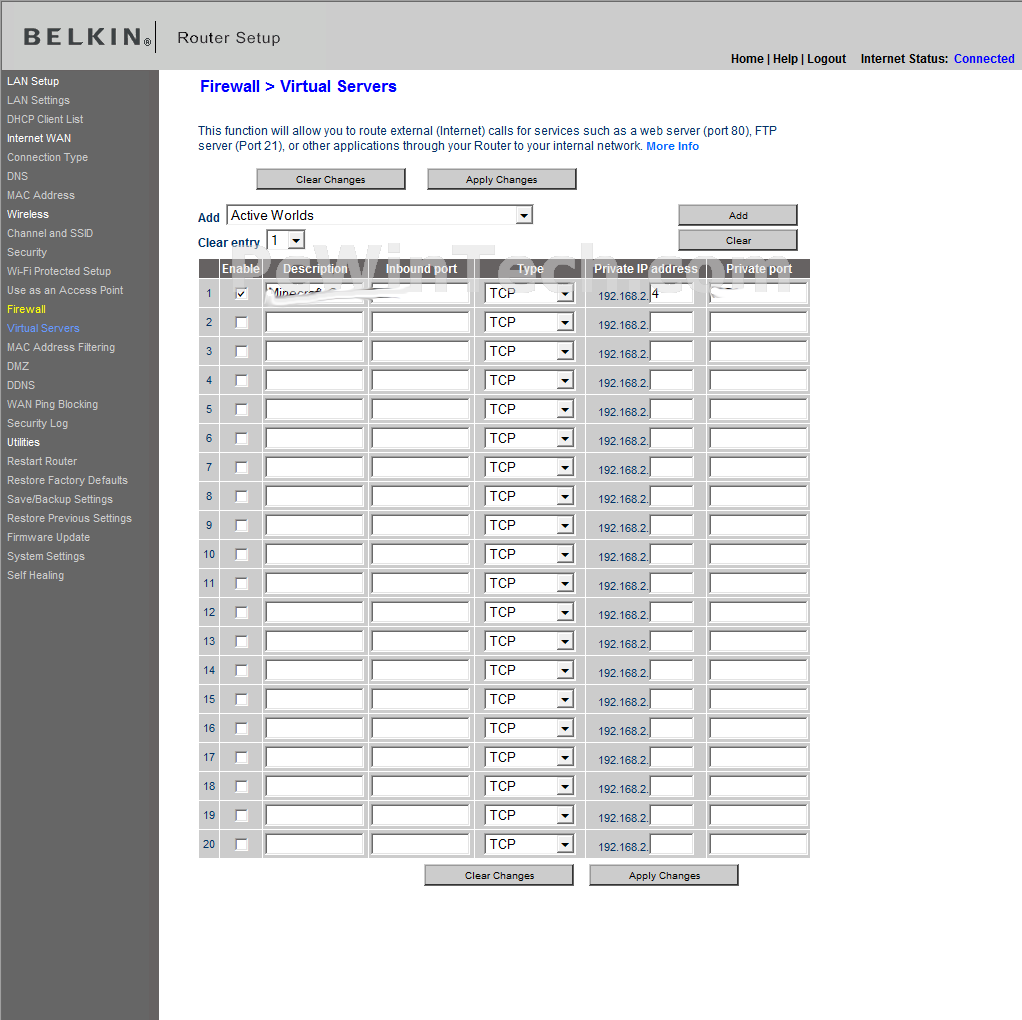Go to Wi-Fi Protected Setup
Screen dimensions: 1022x1020
[59, 271]
